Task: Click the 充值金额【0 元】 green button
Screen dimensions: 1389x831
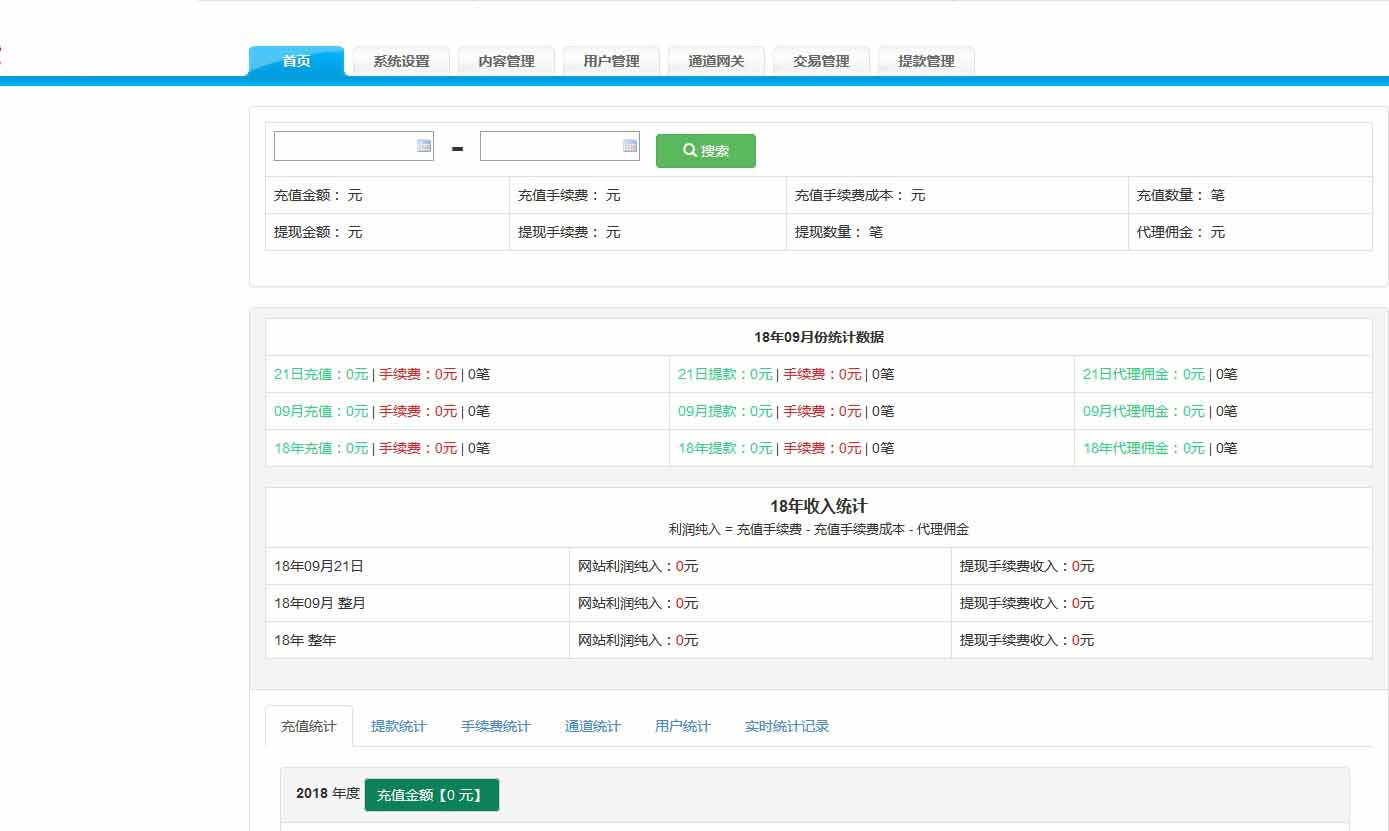Action: coord(431,795)
